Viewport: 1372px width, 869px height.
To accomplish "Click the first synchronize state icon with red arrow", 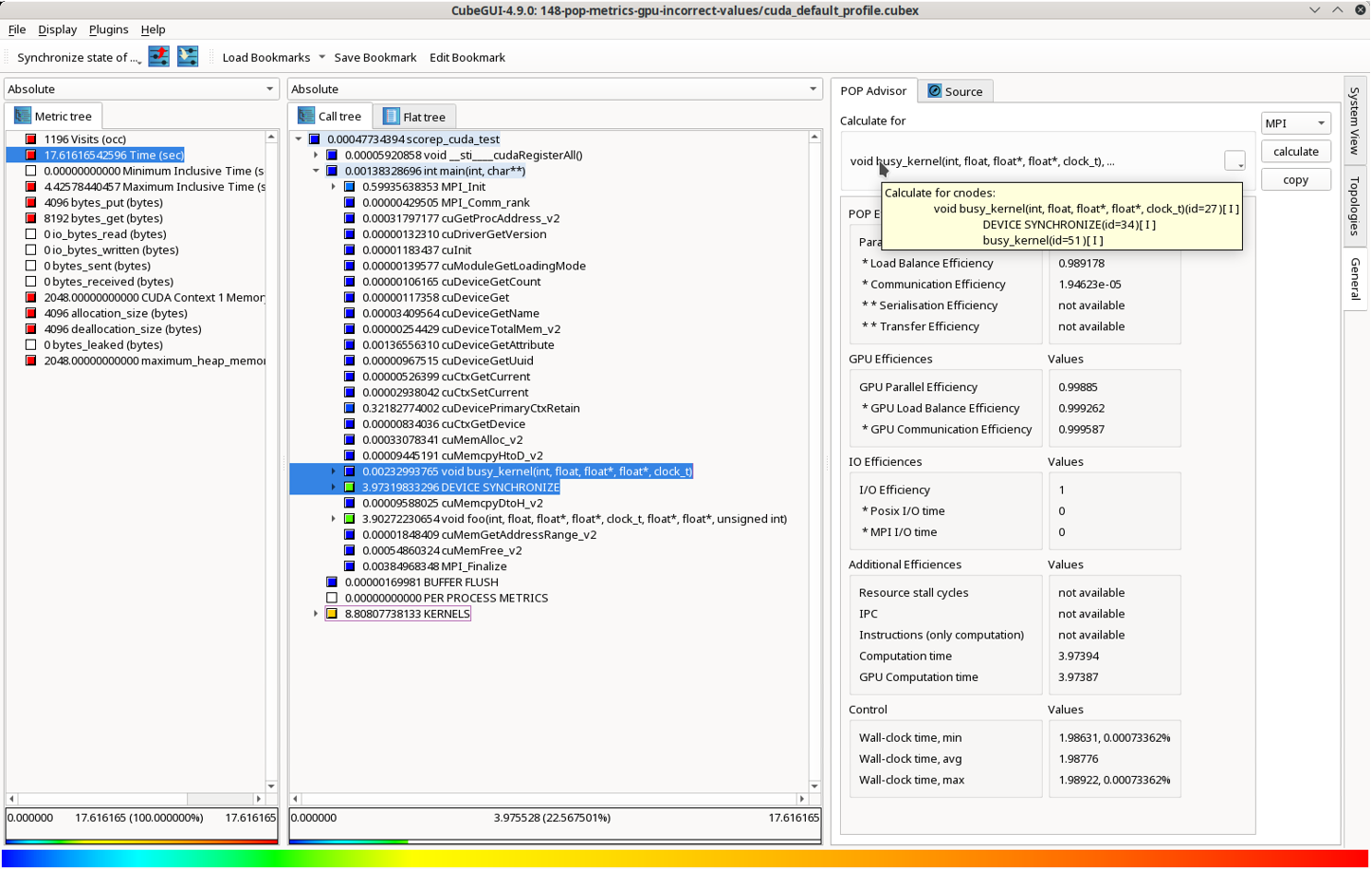I will pos(158,57).
